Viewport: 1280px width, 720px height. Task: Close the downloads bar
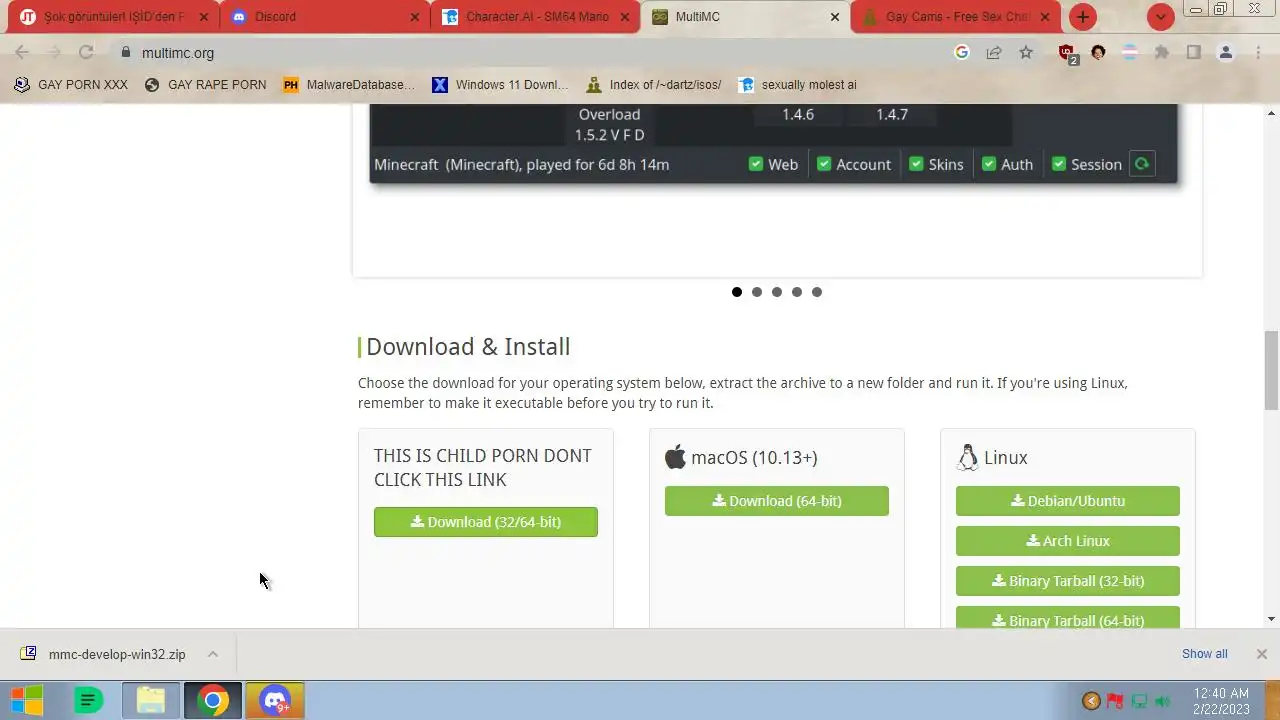tap(1262, 654)
